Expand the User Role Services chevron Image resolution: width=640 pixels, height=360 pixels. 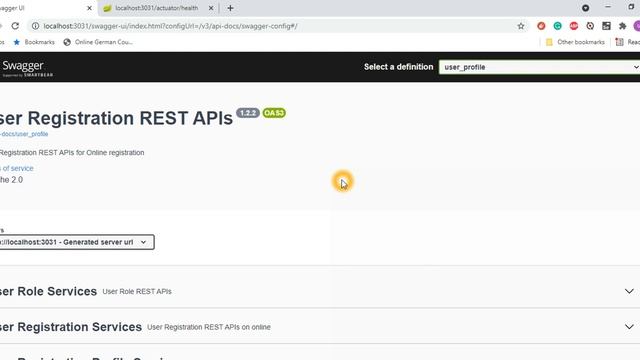pyautogui.click(x=629, y=291)
